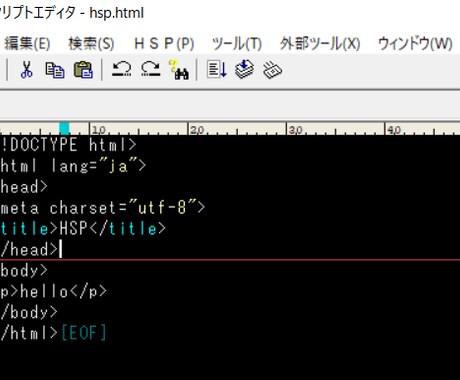460x380 pixels.
Task: Open the ウィンドウ(W) menu
Action: point(415,44)
